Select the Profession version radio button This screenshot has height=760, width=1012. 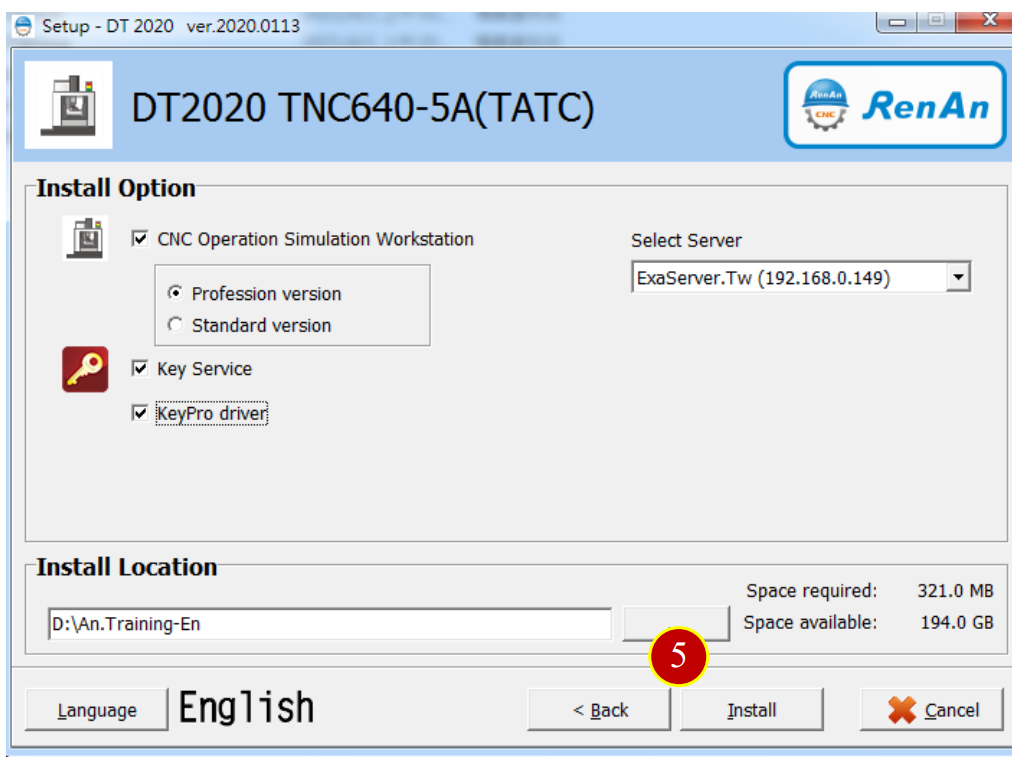[x=175, y=293]
